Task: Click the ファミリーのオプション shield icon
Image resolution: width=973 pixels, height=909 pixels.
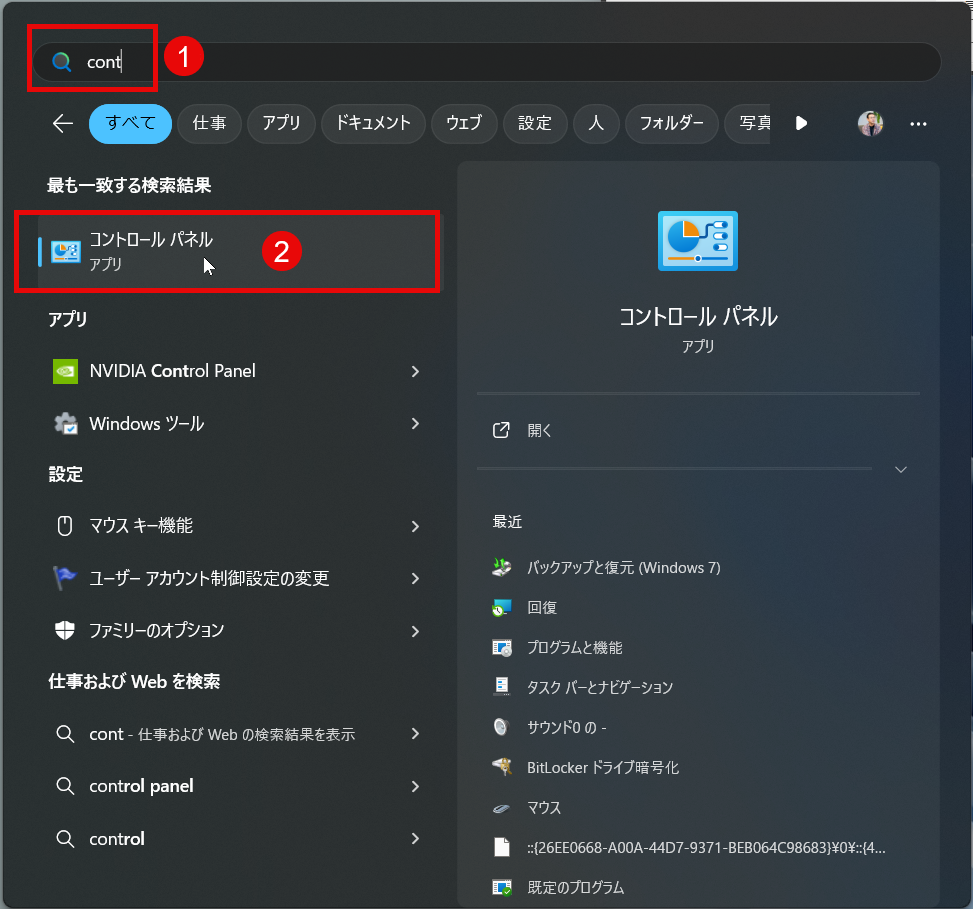Action: [65, 630]
